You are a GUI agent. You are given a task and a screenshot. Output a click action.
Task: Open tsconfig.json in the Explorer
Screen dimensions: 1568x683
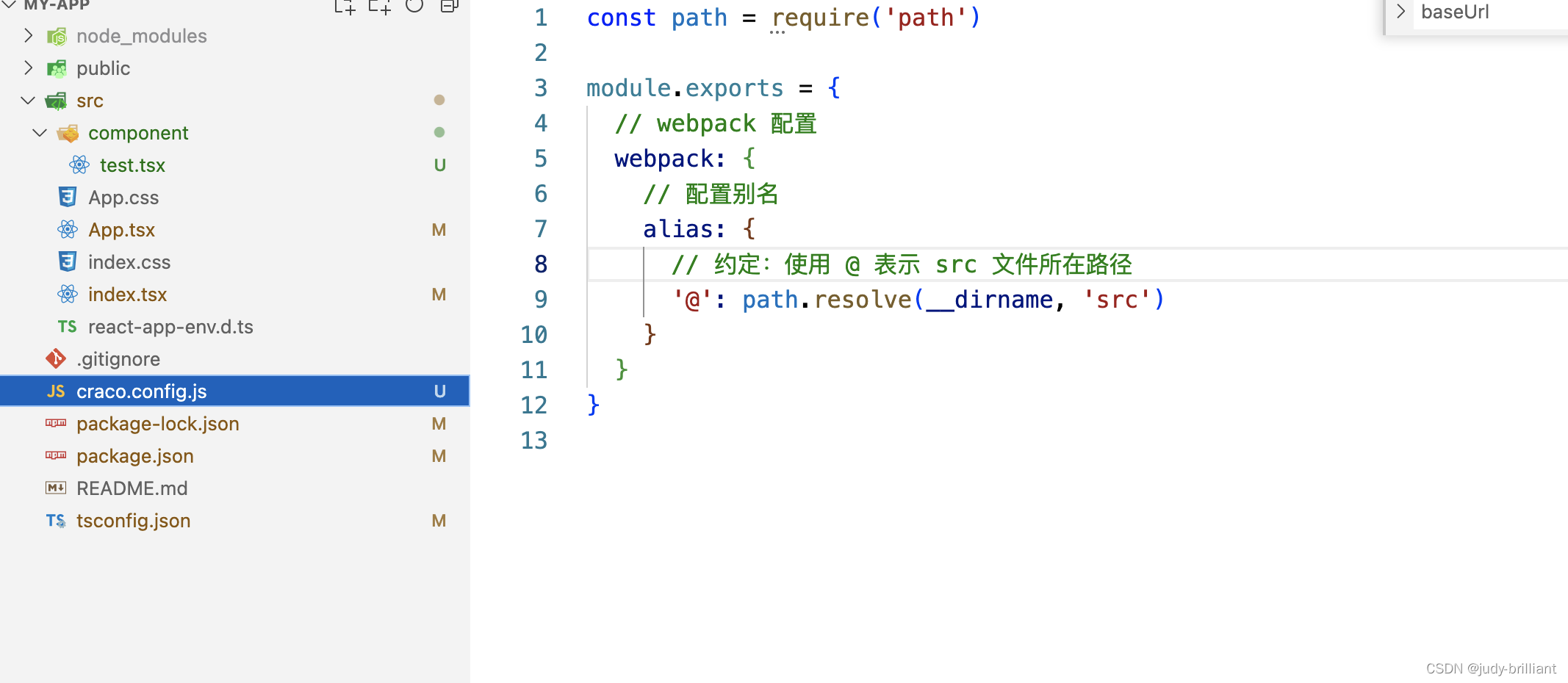tap(133, 520)
